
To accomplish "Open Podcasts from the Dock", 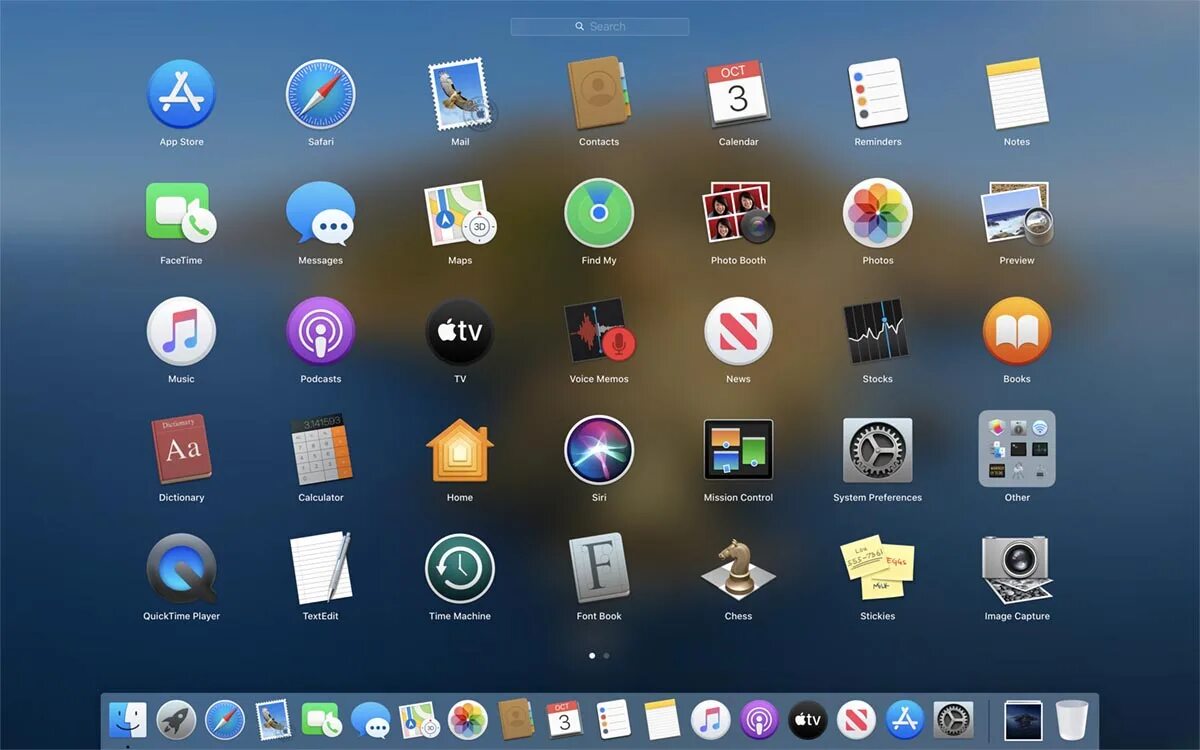I will [x=759, y=719].
